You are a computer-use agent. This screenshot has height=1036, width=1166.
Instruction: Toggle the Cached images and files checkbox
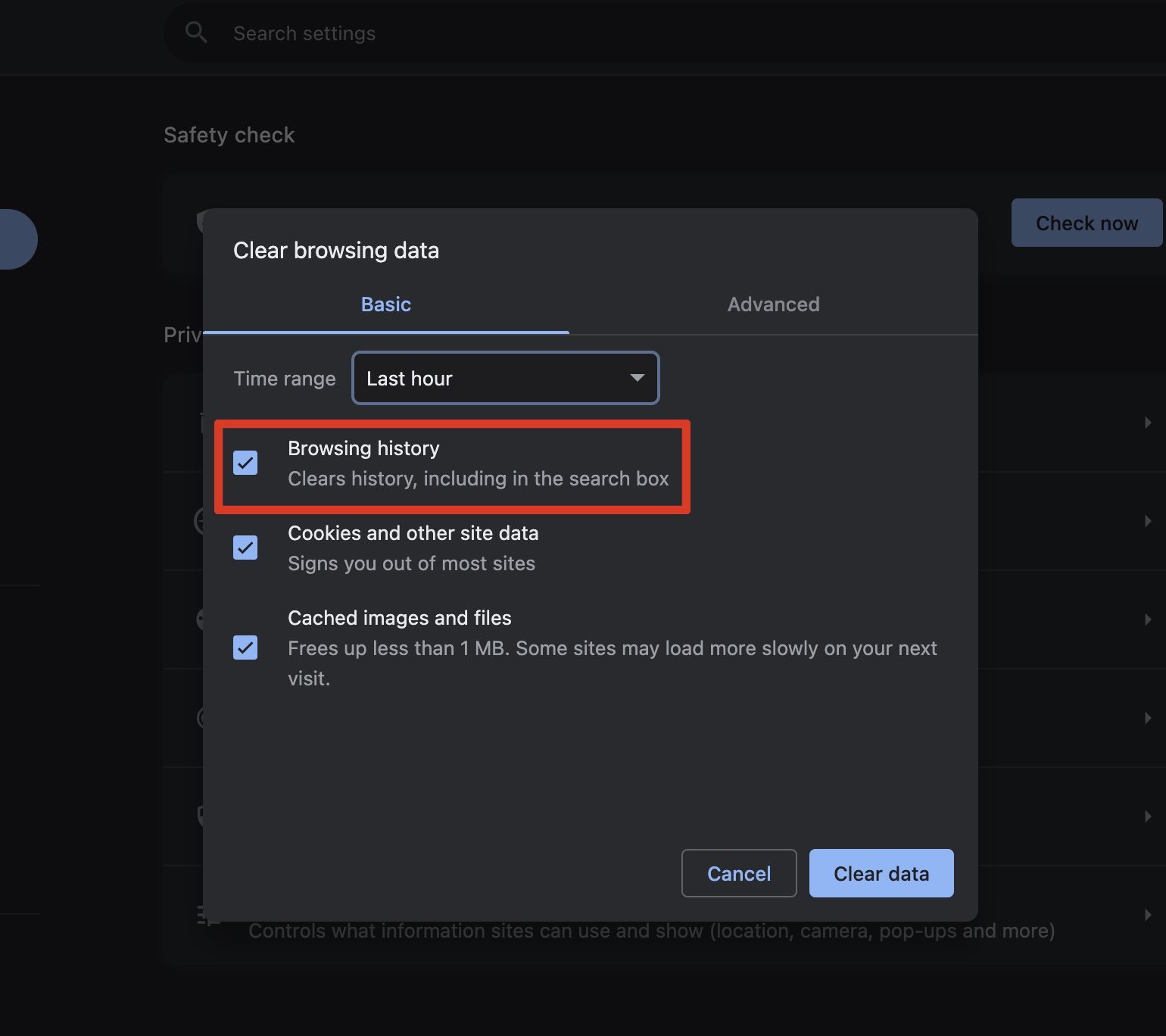coord(245,647)
